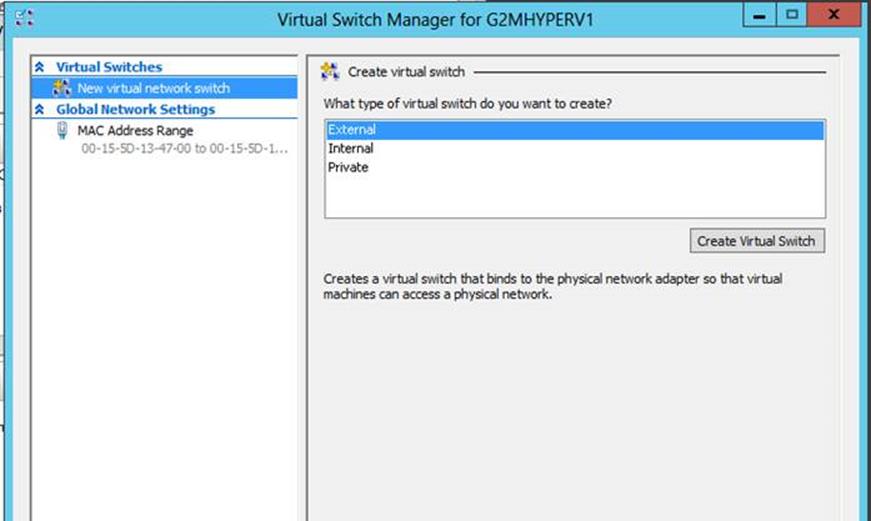
Task: Maximize the Virtual Switch Manager window
Action: click(792, 16)
